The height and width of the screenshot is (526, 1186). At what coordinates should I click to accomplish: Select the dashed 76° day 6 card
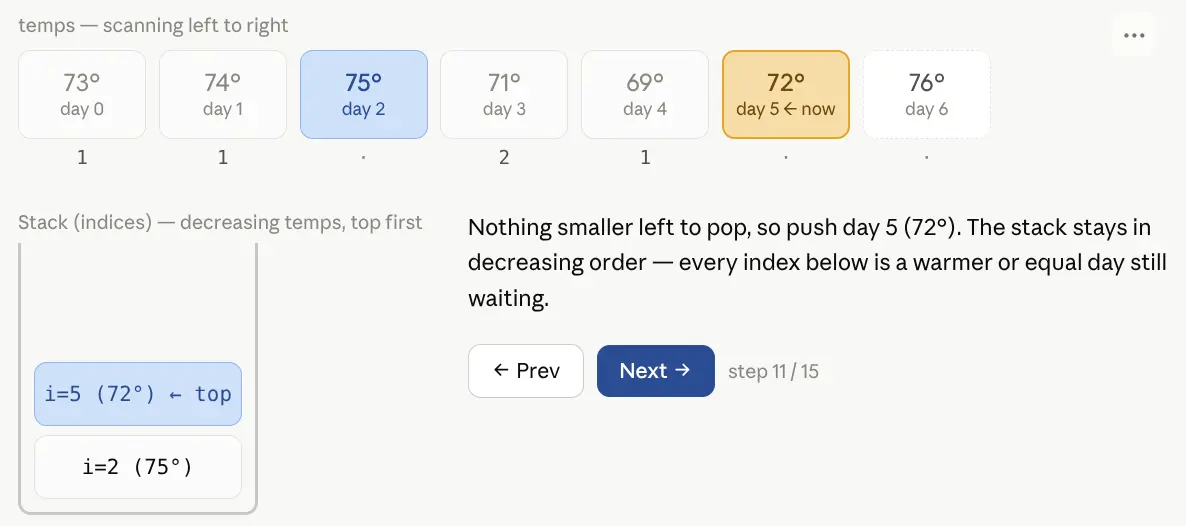point(927,95)
